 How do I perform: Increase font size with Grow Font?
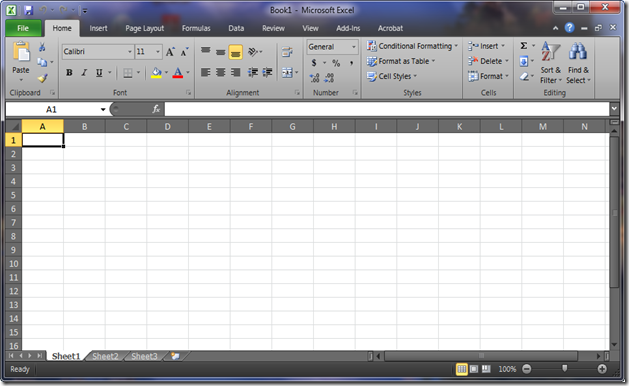coord(170,52)
